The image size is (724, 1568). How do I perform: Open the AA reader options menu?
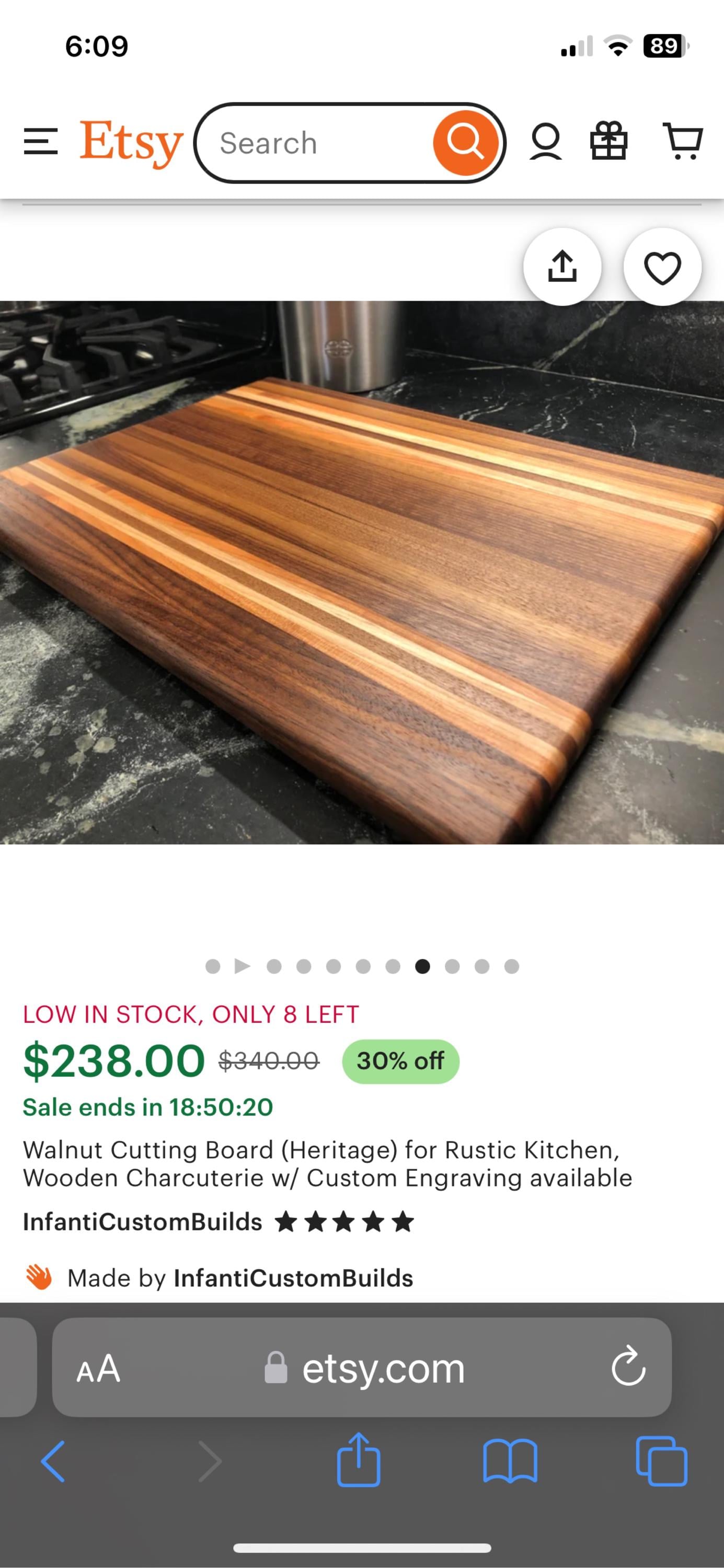98,1368
